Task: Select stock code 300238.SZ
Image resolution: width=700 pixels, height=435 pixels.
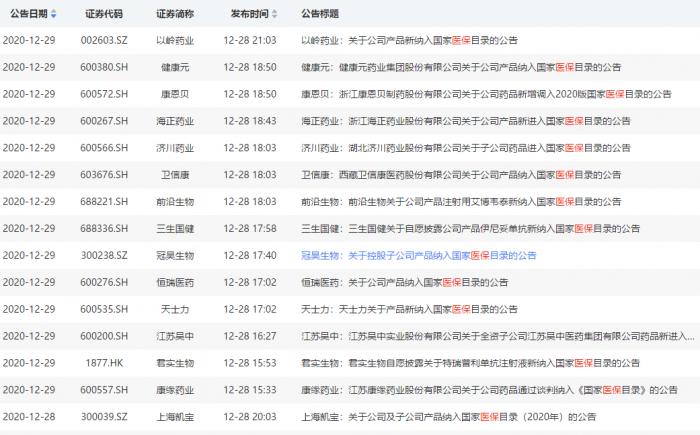Action: coord(104,255)
